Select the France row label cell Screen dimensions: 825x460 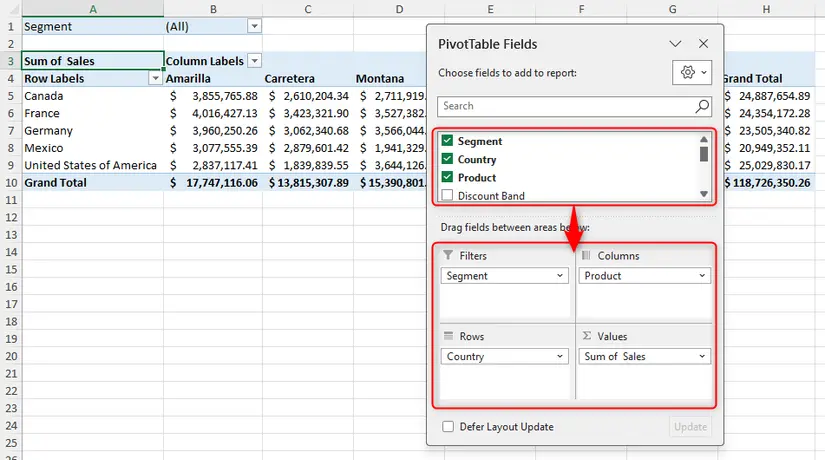(93, 113)
